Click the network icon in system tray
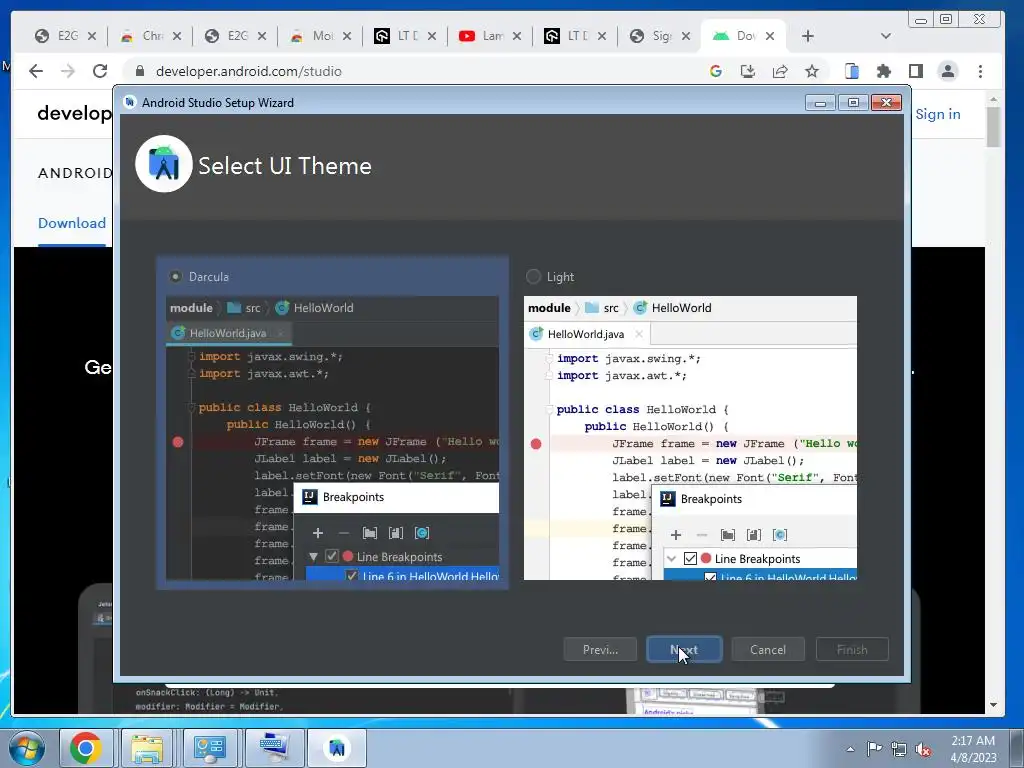Viewport: 1024px width, 768px height. coord(899,749)
